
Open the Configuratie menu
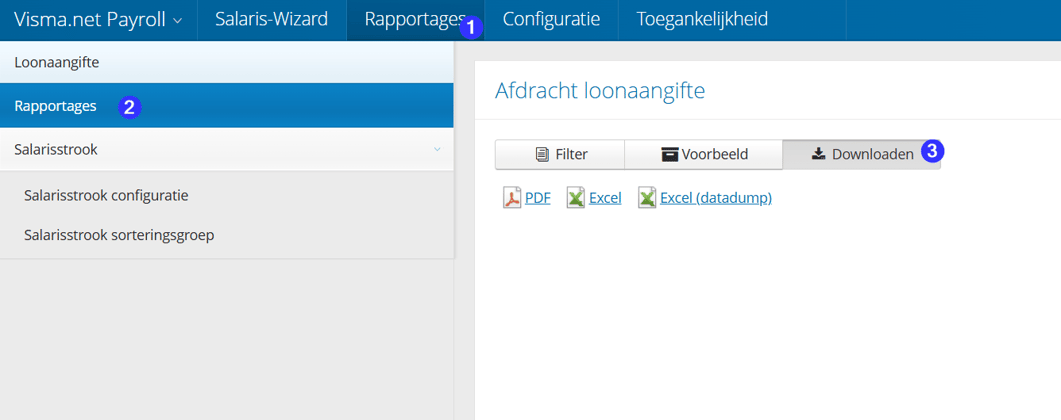(551, 20)
